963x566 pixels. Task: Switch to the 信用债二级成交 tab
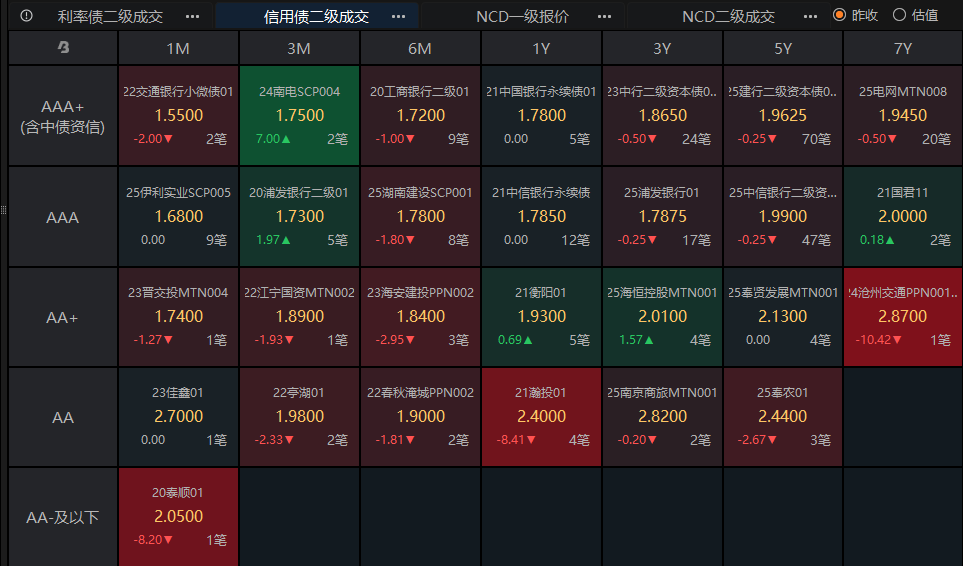(316, 17)
